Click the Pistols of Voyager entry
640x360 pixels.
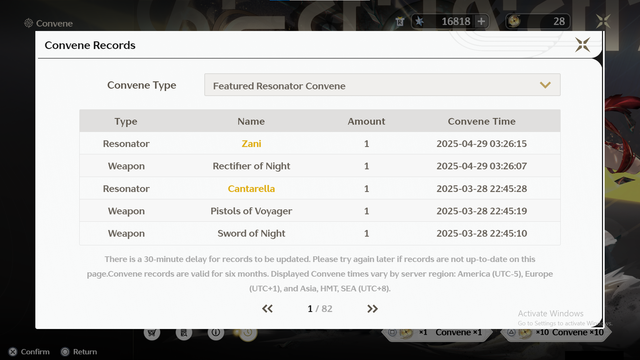click(x=251, y=211)
